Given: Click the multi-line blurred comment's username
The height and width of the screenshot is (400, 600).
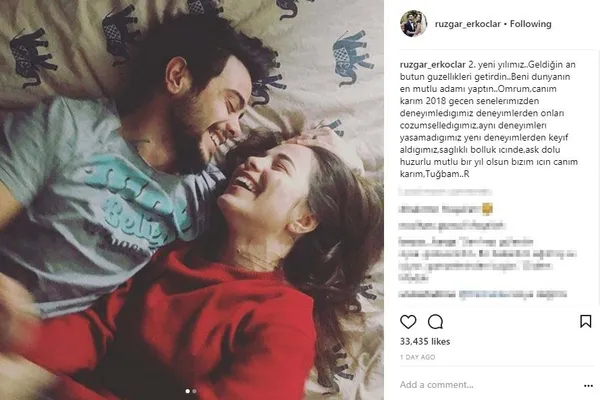Looking at the screenshot, I should 427,242.
